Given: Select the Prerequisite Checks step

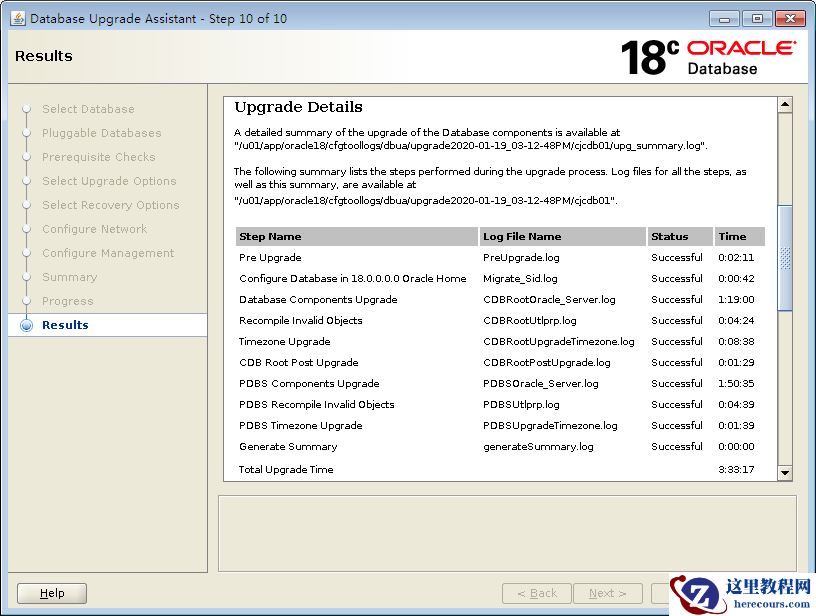Looking at the screenshot, I should (99, 158).
